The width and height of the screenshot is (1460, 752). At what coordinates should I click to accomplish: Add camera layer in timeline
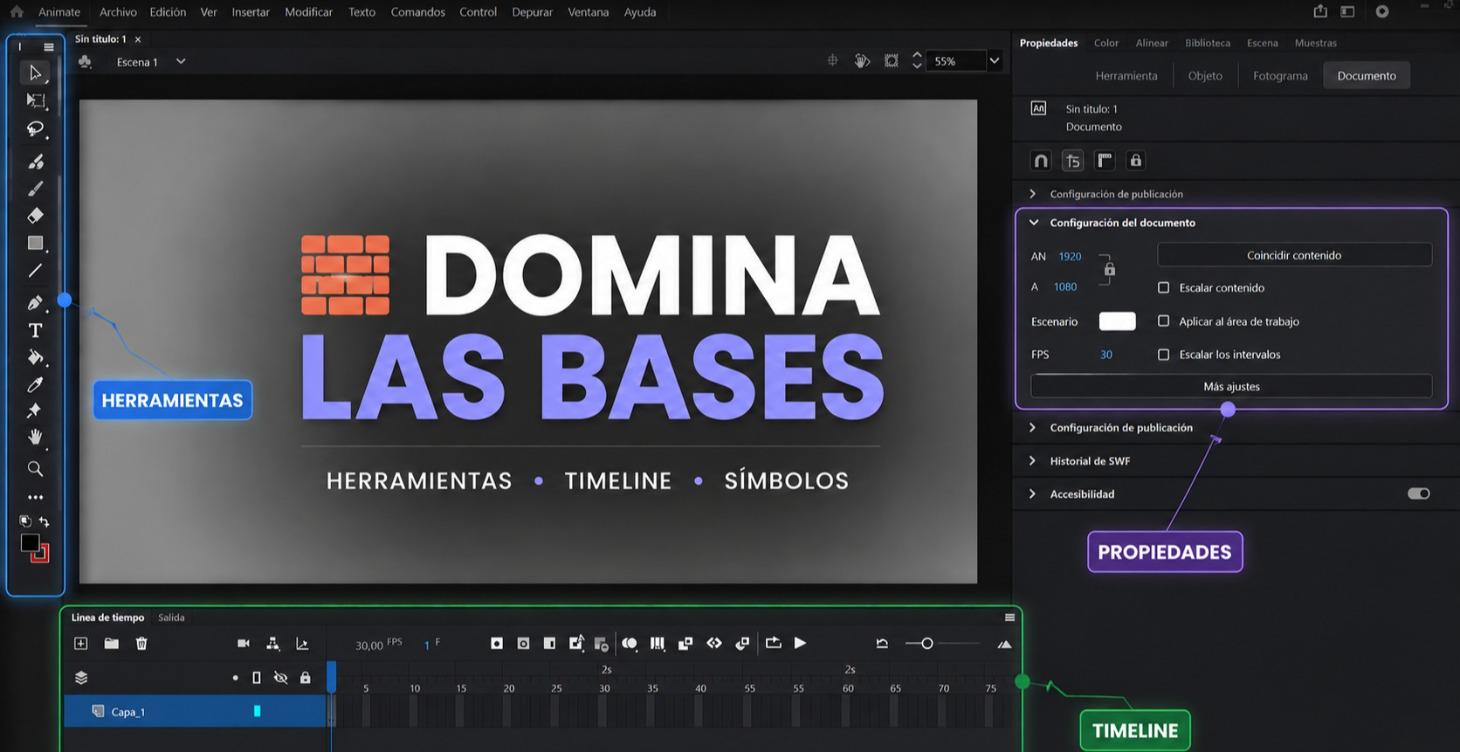point(243,643)
